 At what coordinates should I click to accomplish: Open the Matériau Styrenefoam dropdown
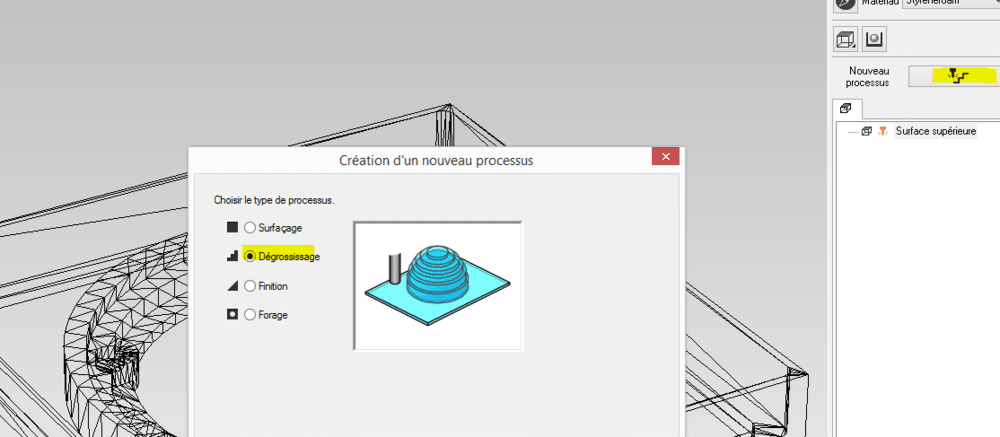click(951, 3)
